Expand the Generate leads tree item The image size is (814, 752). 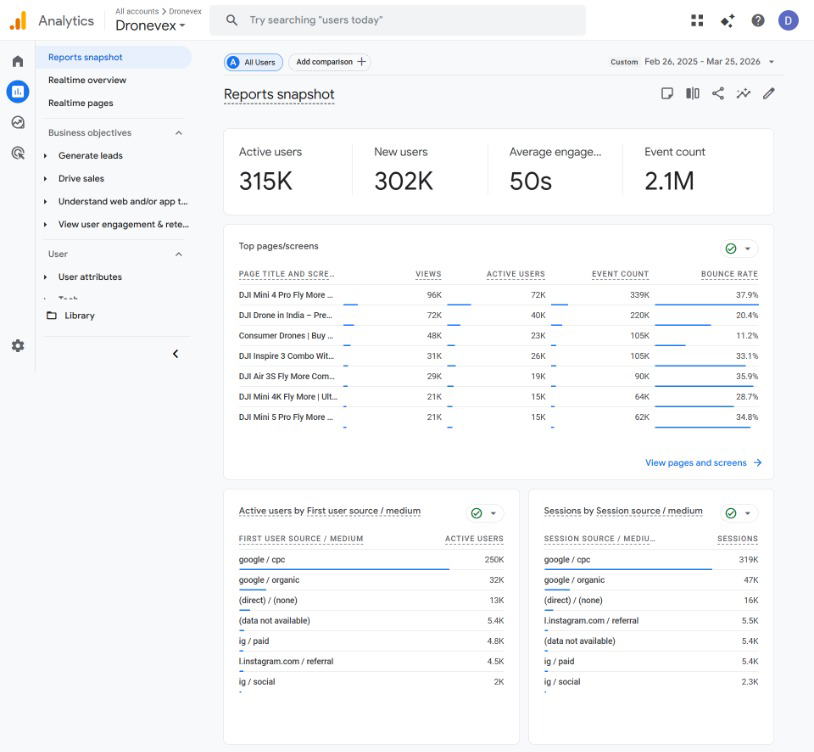(45, 156)
